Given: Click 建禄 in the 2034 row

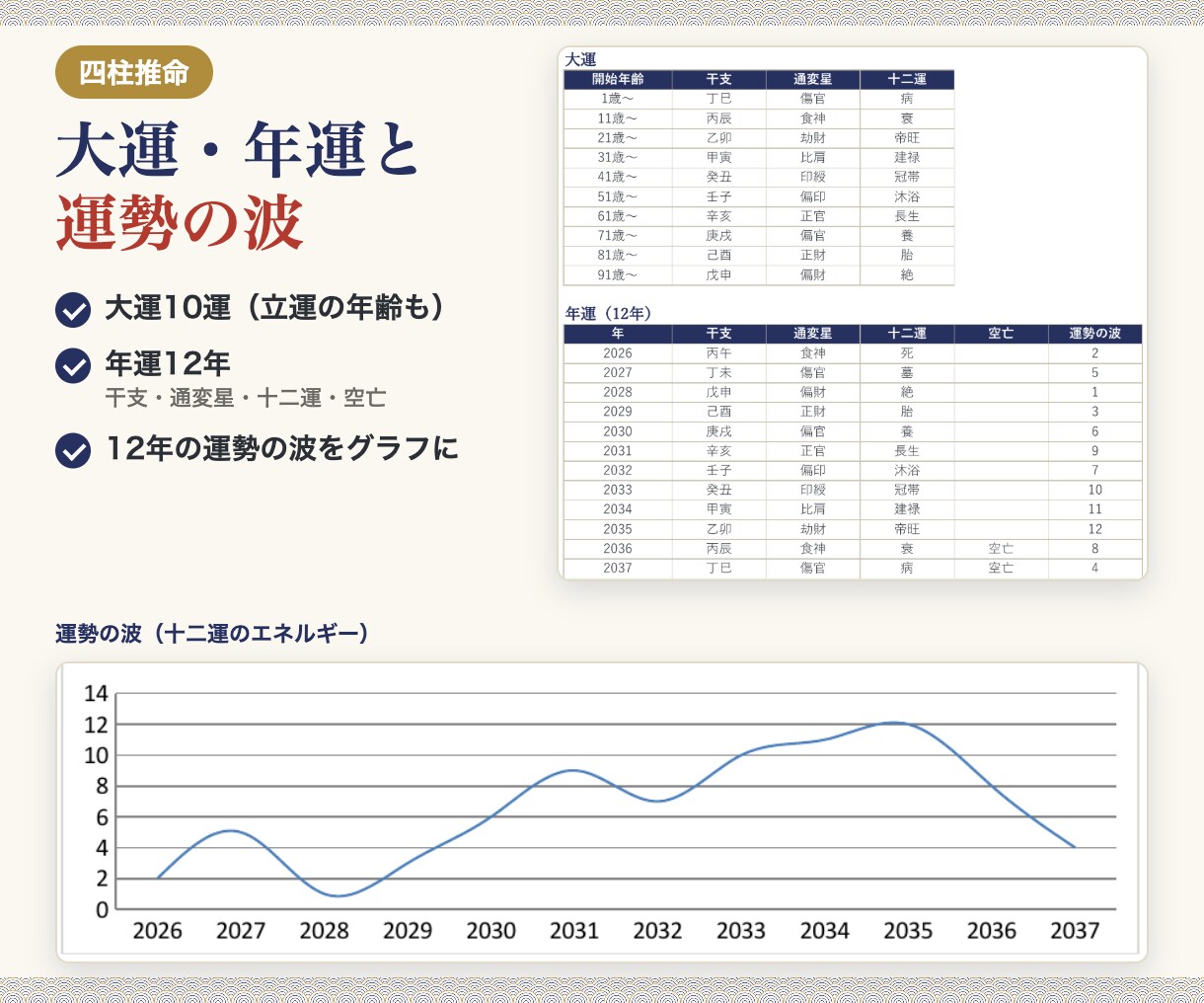Looking at the screenshot, I should tap(907, 509).
